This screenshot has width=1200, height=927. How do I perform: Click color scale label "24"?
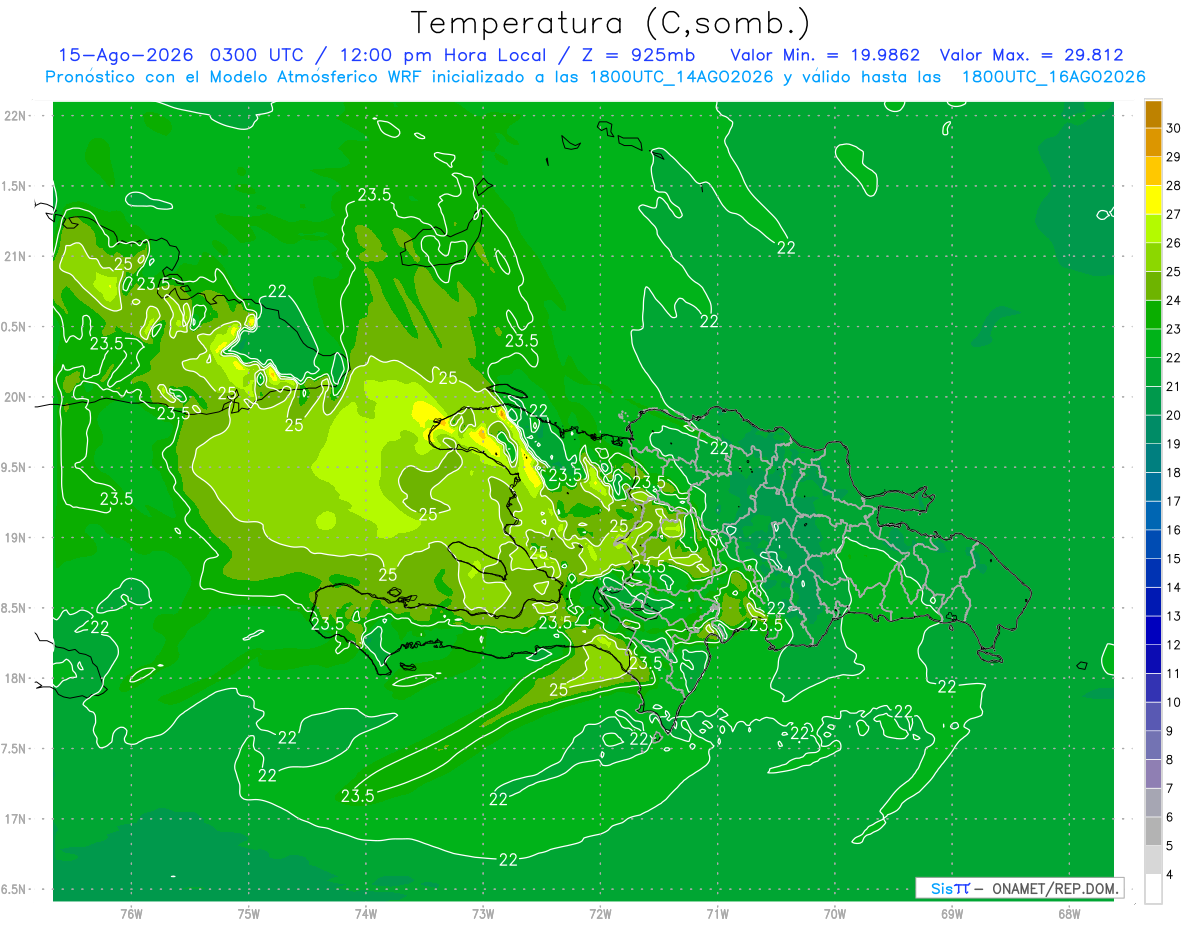(x=1175, y=301)
